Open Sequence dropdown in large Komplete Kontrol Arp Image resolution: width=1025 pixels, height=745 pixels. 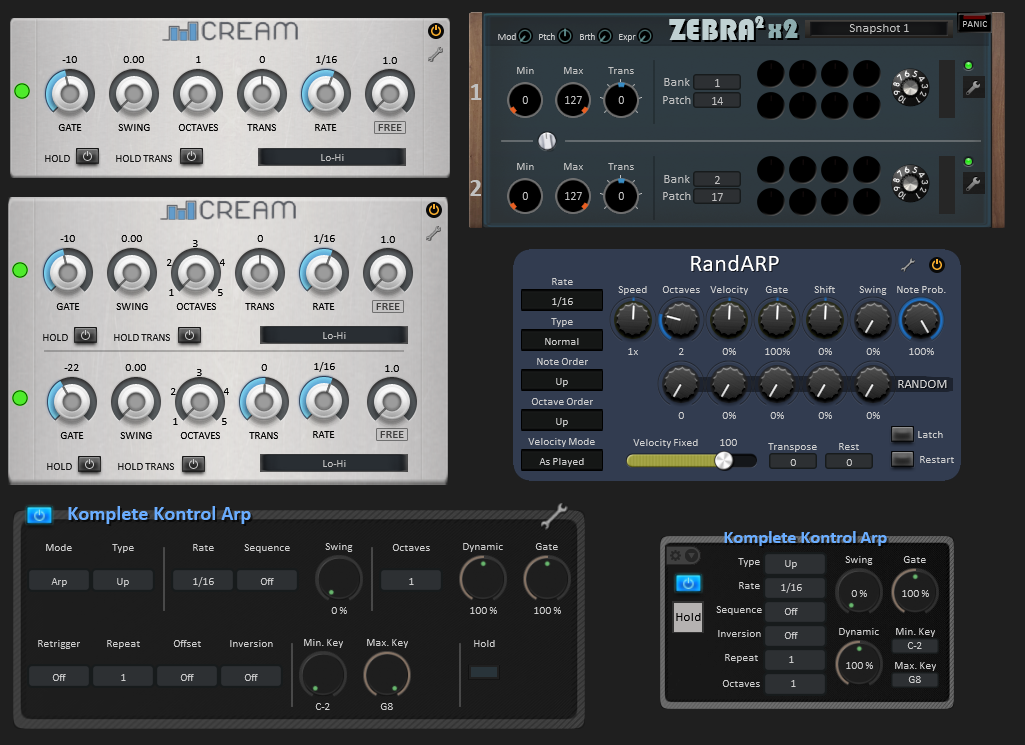pos(267,581)
